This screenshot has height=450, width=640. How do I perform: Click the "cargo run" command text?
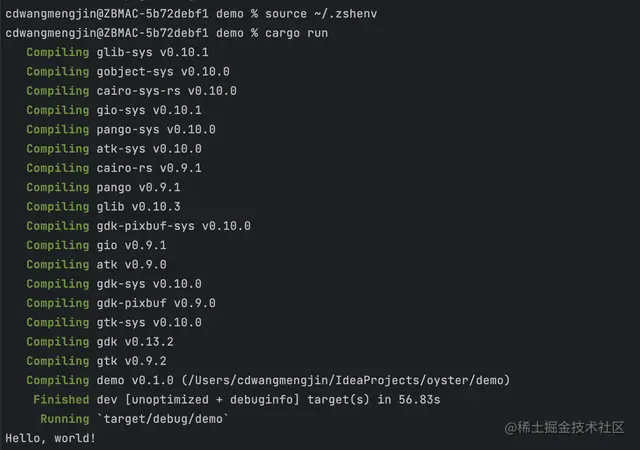(300, 32)
